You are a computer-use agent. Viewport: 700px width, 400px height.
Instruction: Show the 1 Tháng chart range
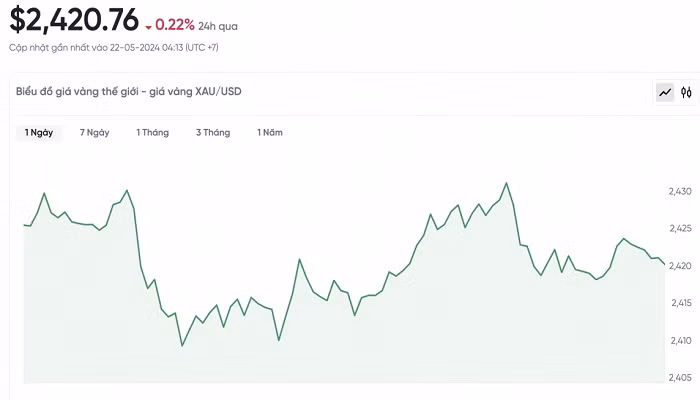153,132
